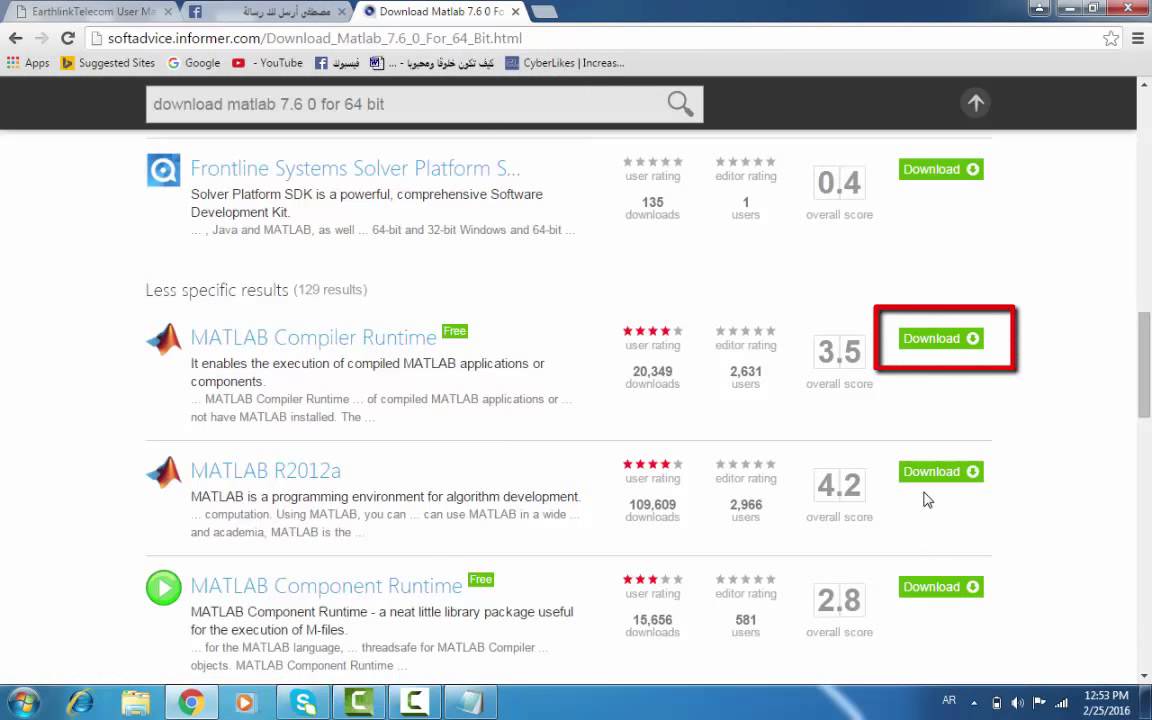
Task: Click the network signal tray icon
Action: [x=1061, y=703]
